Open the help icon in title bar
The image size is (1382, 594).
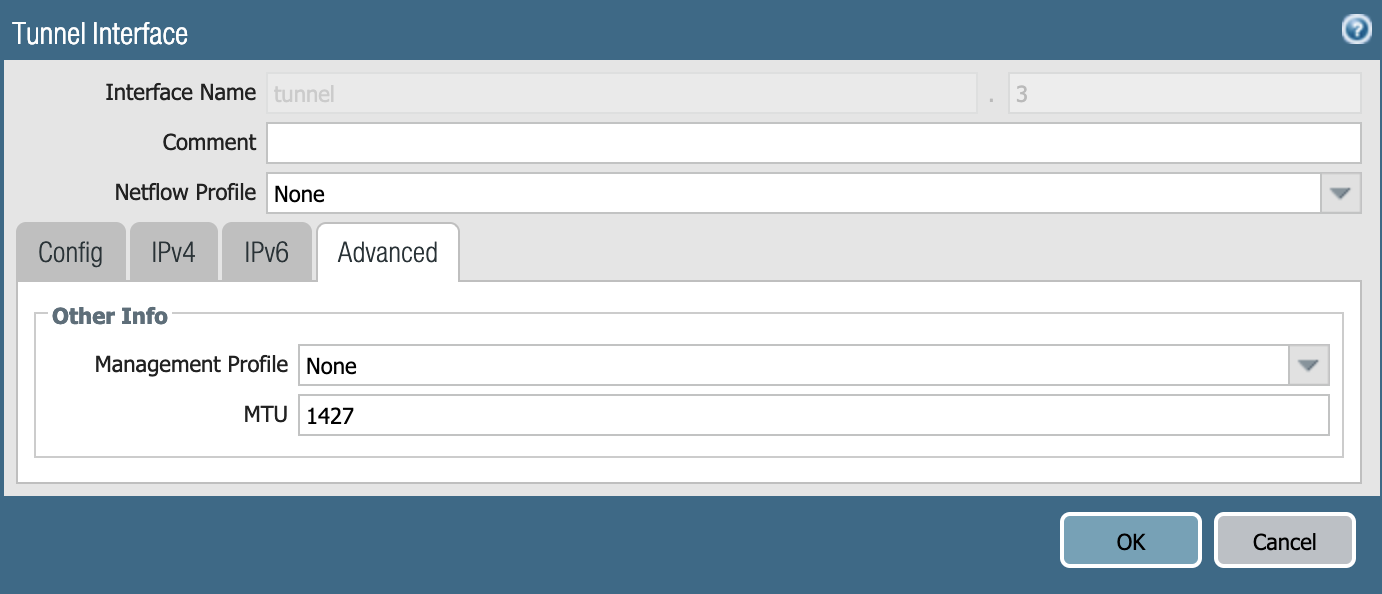(1355, 31)
